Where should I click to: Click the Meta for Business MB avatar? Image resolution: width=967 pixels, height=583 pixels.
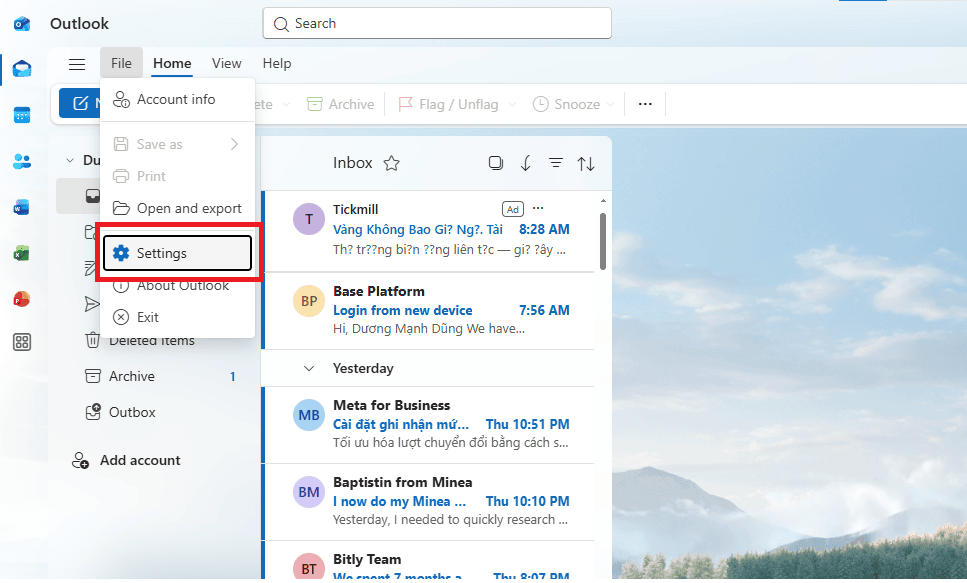(x=309, y=415)
